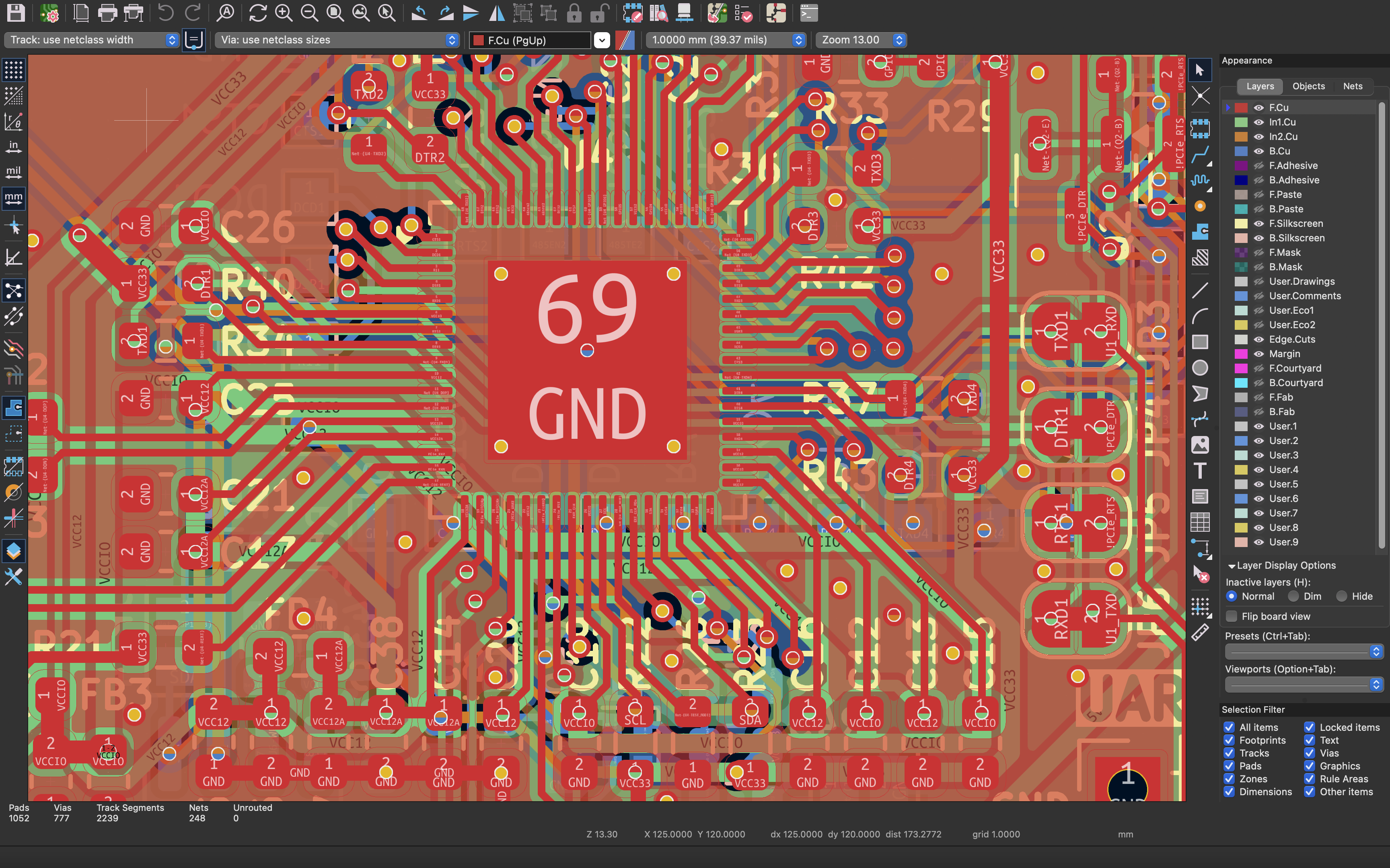
Task: Switch to the Objects tab
Action: [1308, 86]
